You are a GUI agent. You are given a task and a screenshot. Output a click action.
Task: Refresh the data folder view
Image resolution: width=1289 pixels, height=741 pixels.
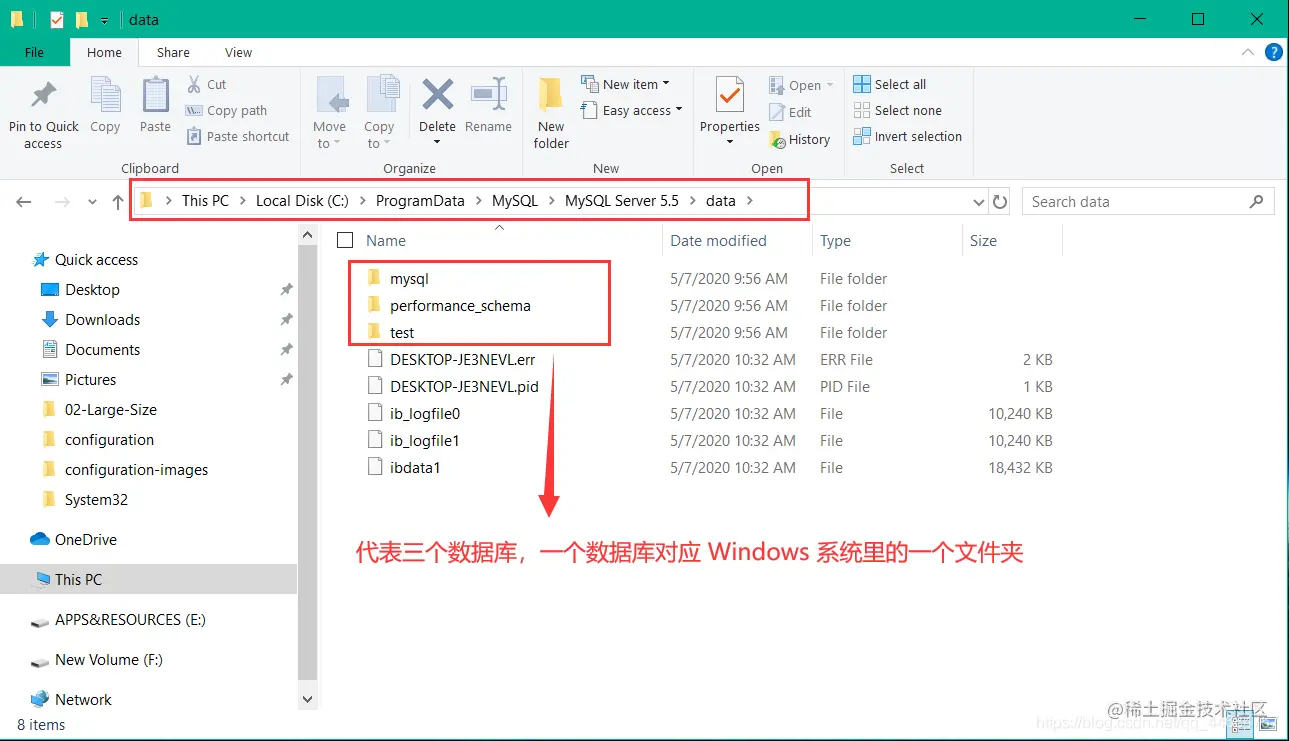tap(1000, 202)
